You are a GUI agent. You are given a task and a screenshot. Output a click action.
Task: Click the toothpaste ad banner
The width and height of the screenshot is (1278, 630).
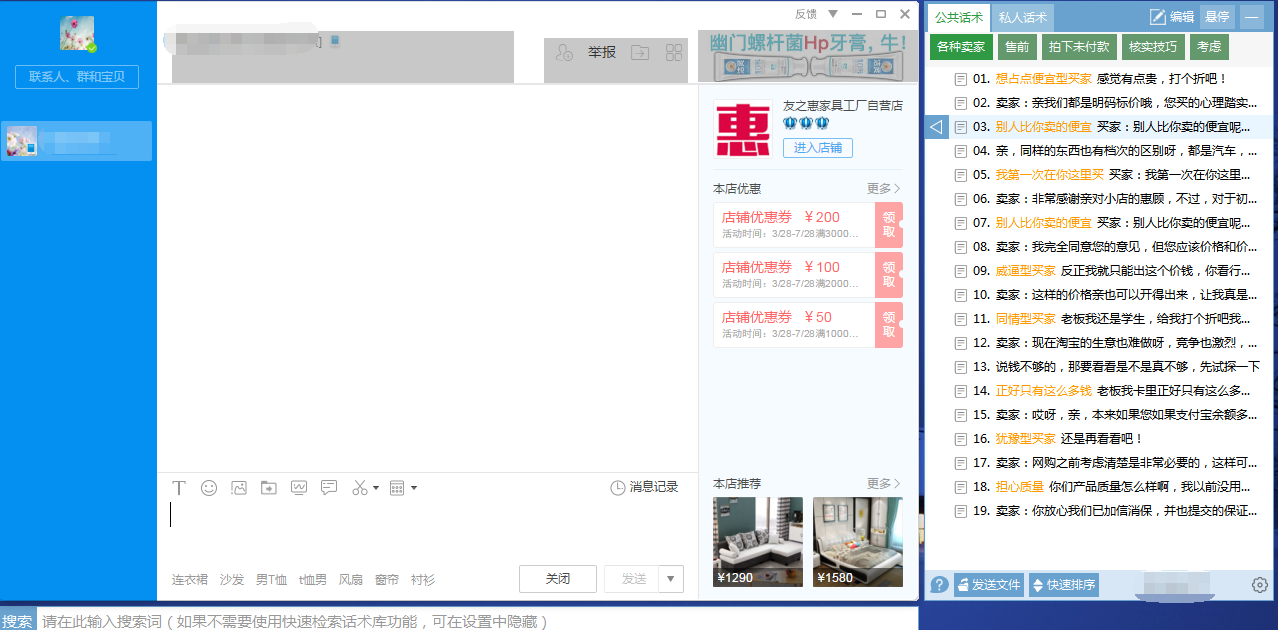click(x=808, y=56)
